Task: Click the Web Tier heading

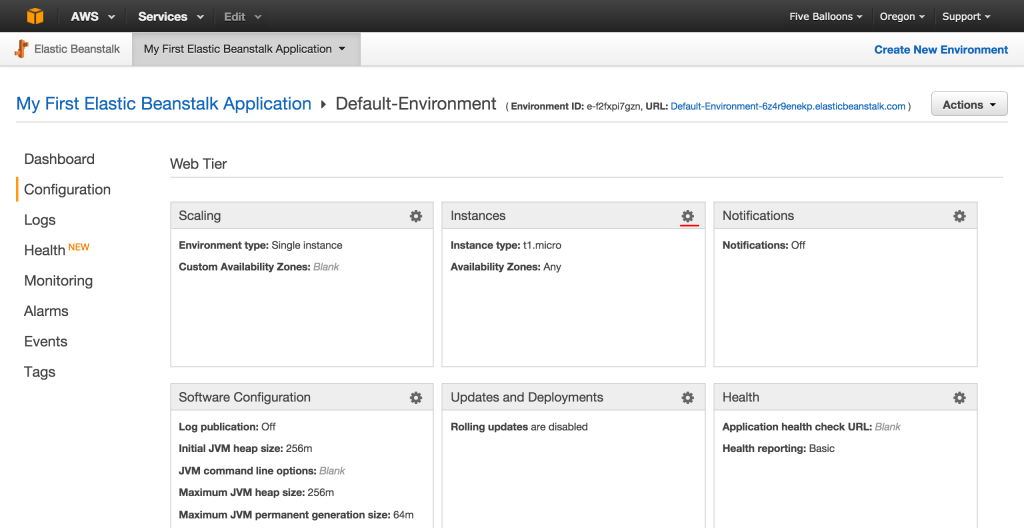Action: click(x=199, y=164)
